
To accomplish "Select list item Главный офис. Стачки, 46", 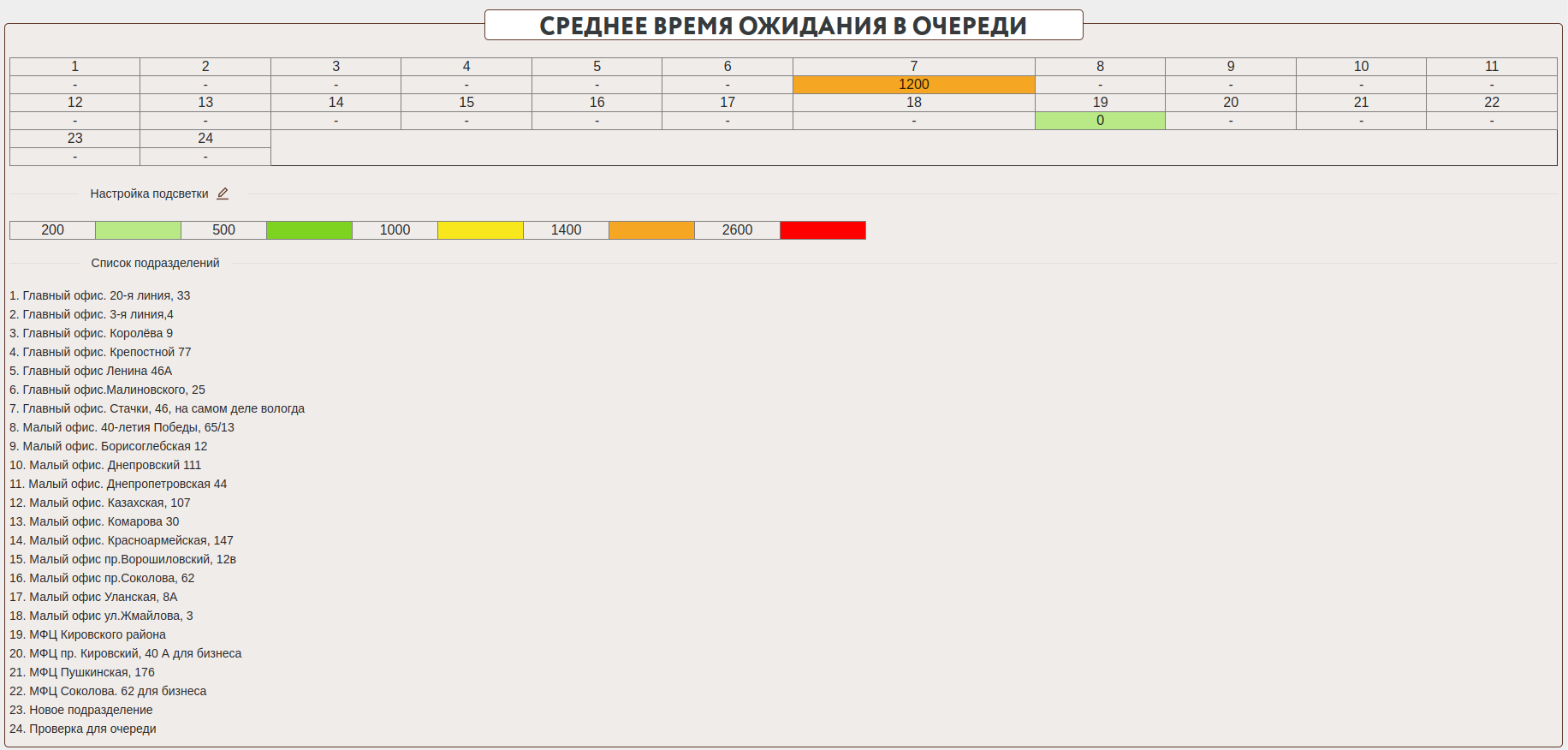I will (157, 408).
